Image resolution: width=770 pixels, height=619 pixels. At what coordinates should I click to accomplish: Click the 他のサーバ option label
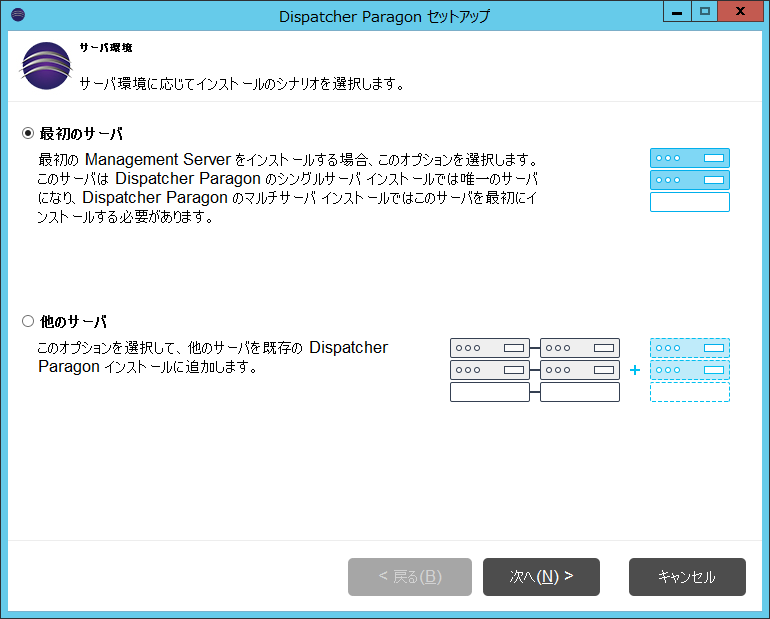click(73, 322)
